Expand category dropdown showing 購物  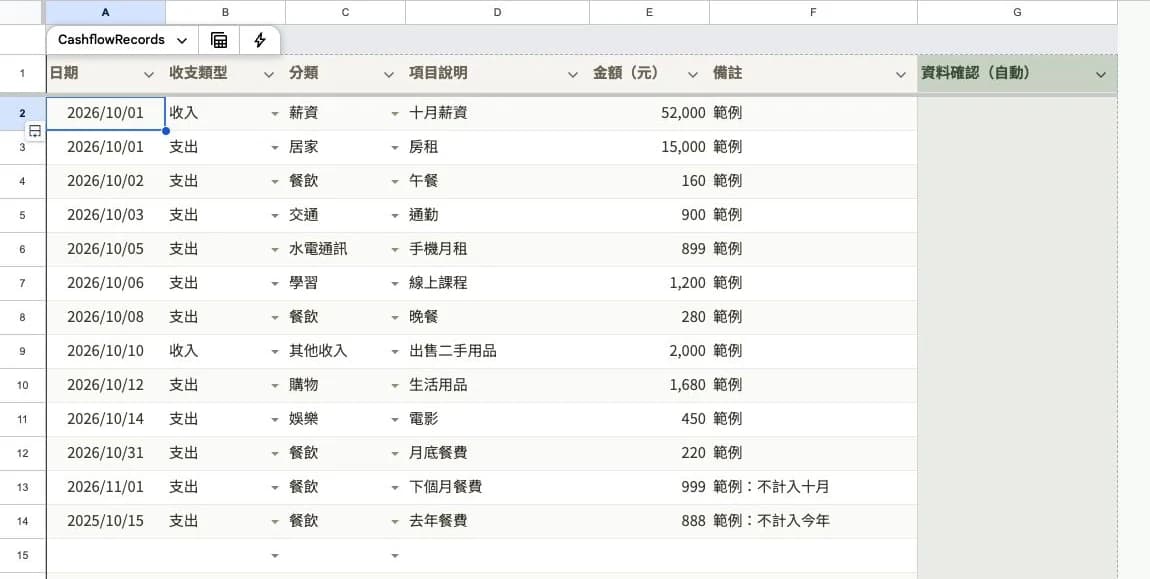(395, 385)
